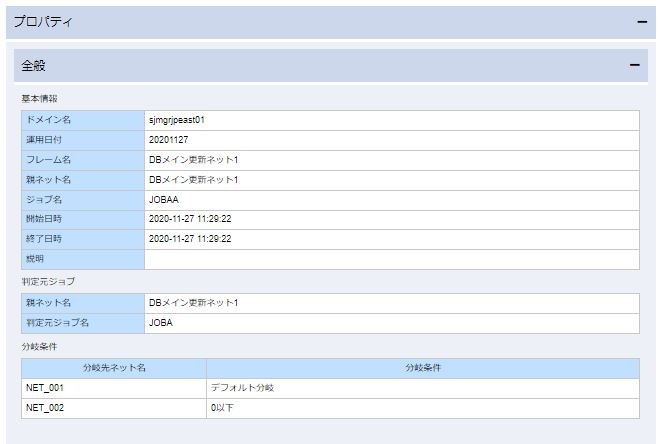
Task: Select the NET_001 row
Action: click(x=330, y=388)
